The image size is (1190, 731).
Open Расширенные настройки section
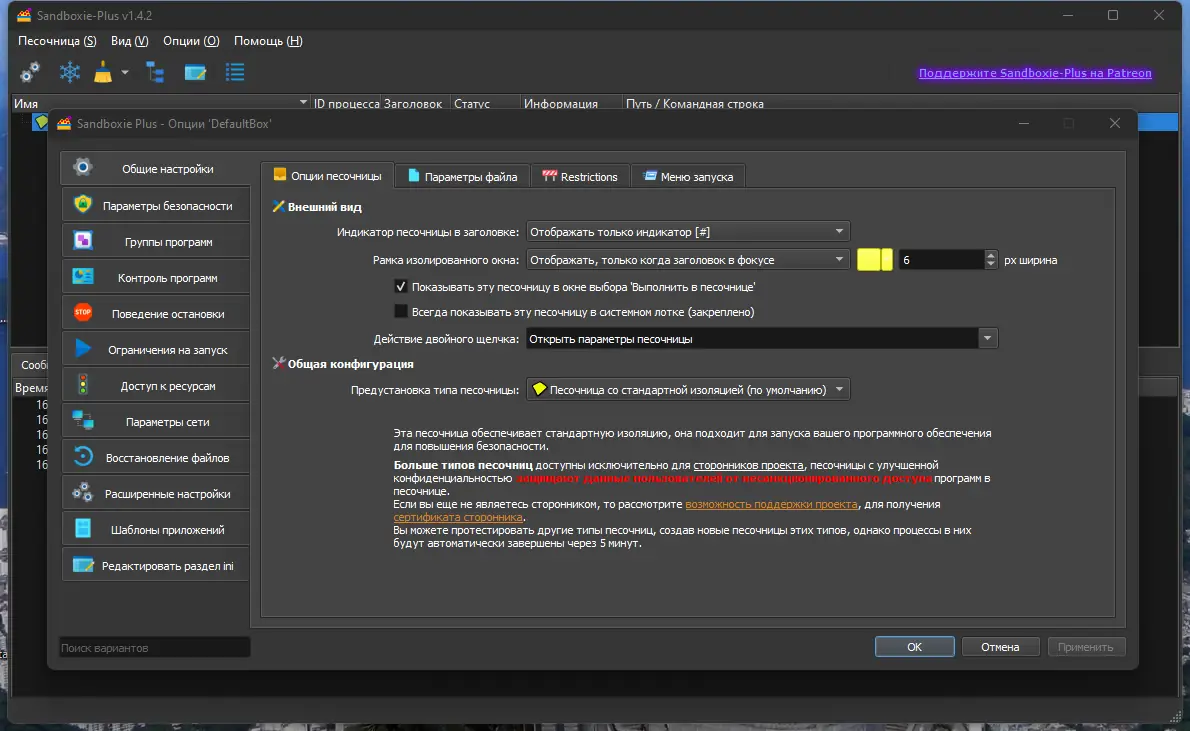coord(156,494)
